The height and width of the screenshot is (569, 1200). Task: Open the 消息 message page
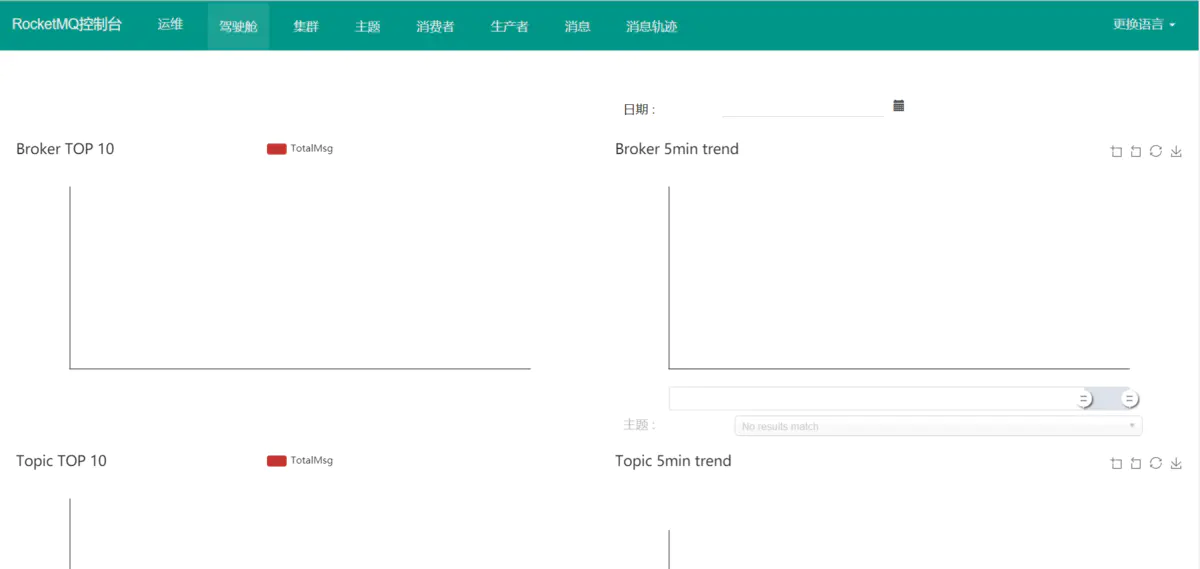pyautogui.click(x=577, y=26)
